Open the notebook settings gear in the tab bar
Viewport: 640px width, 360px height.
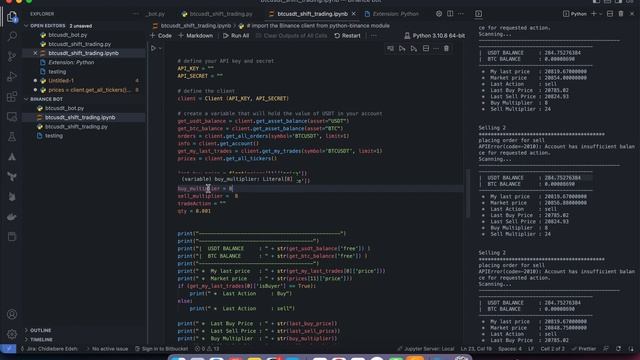[439, 13]
